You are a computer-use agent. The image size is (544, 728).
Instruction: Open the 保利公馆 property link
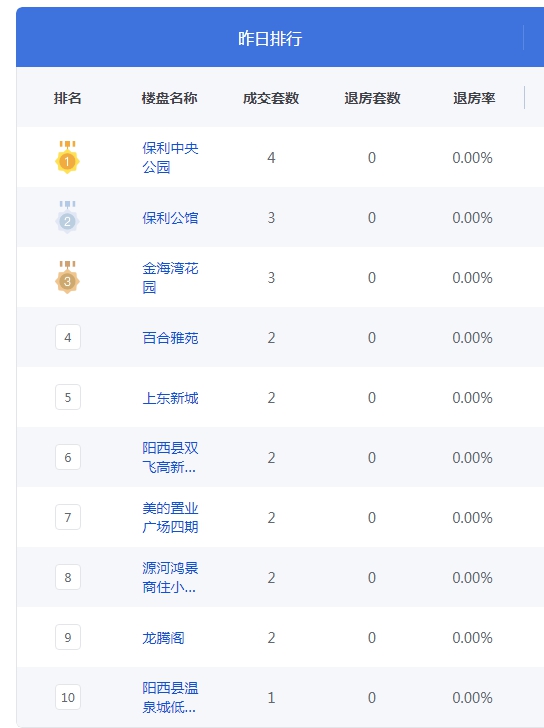(x=170, y=217)
